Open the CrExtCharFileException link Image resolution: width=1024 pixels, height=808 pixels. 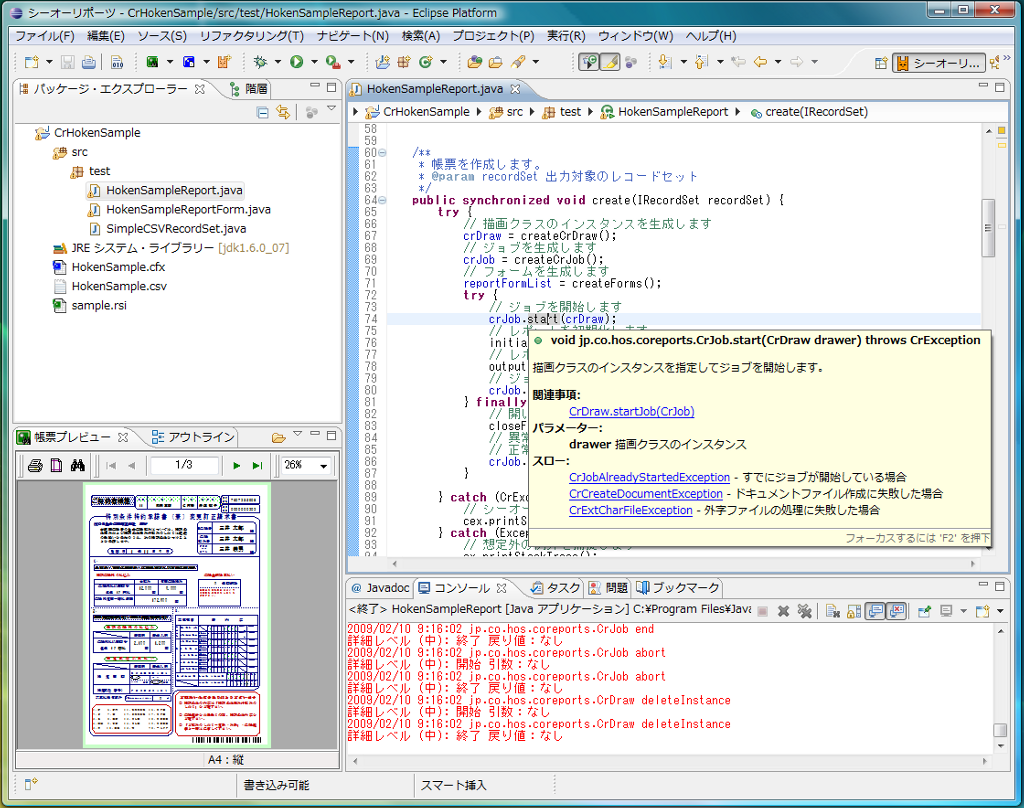coord(630,510)
